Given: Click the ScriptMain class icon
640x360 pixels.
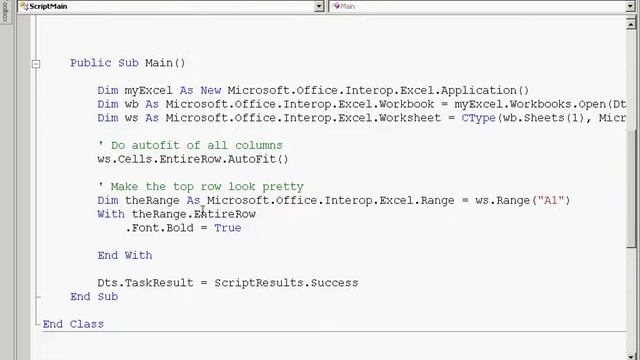Looking at the screenshot, I should 24,6.
